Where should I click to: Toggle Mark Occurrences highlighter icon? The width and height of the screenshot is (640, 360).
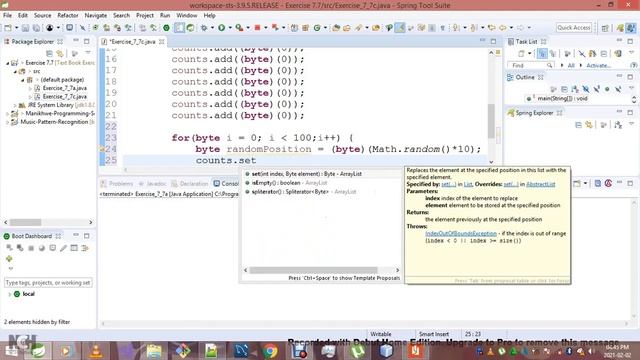tap(400, 28)
